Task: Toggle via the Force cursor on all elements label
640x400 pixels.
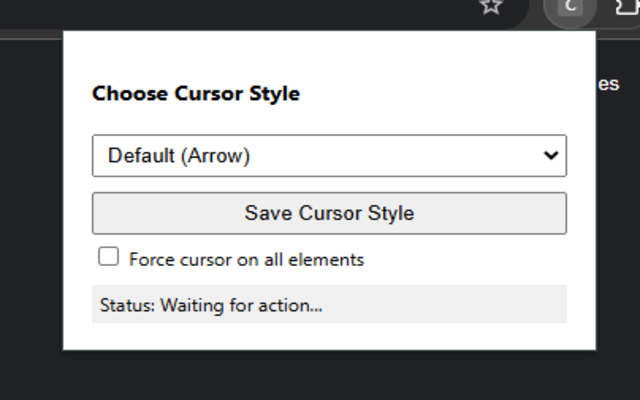Action: click(247, 260)
